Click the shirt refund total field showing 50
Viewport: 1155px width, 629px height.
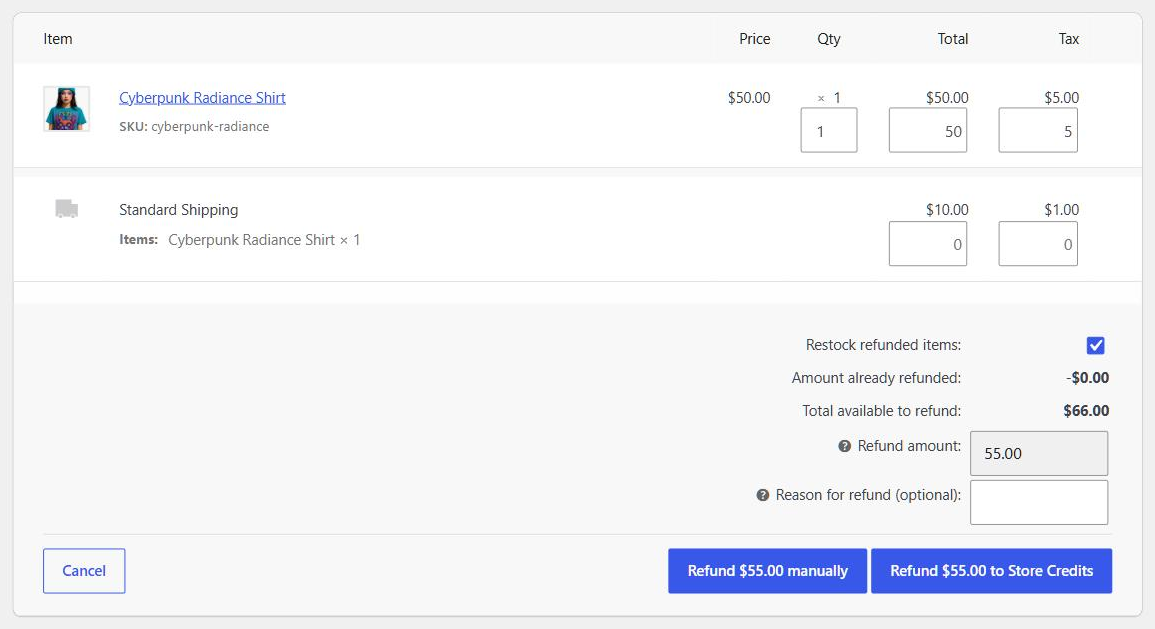click(927, 130)
